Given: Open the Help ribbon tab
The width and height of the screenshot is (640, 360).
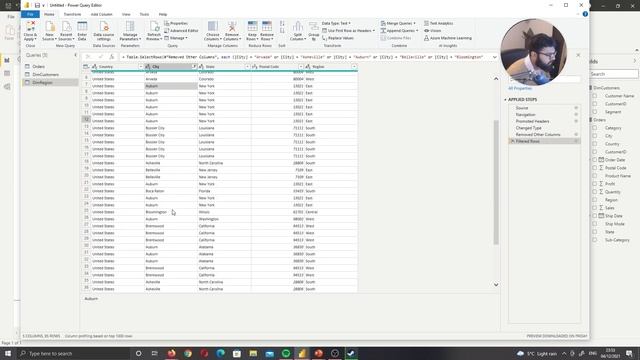Looking at the screenshot, I should click(x=163, y=14).
